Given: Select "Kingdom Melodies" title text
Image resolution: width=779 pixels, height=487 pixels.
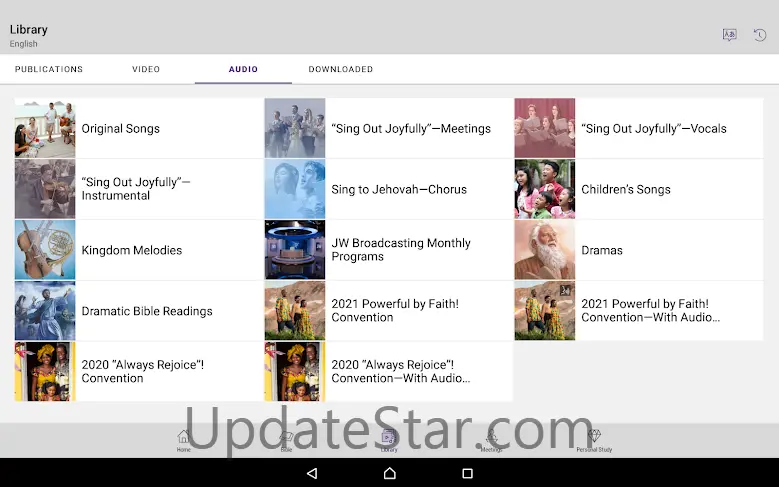Looking at the screenshot, I should 132,250.
